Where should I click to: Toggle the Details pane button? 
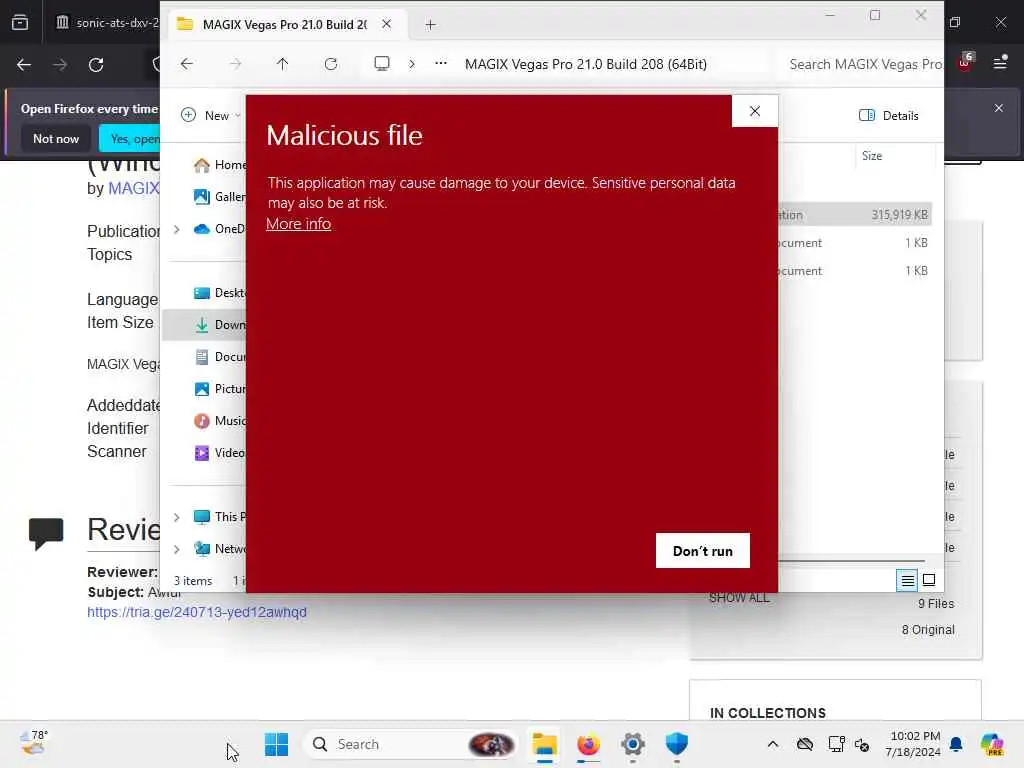889,116
